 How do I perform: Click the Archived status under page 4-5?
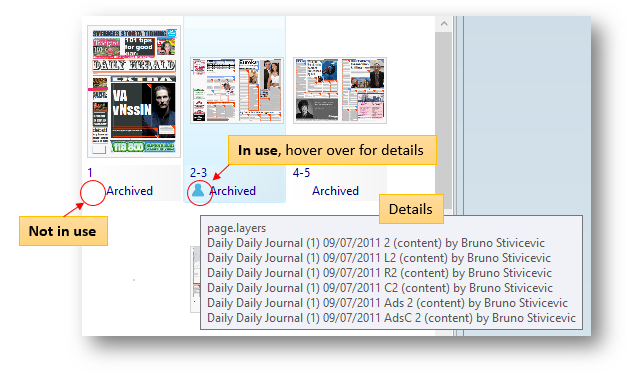335,191
